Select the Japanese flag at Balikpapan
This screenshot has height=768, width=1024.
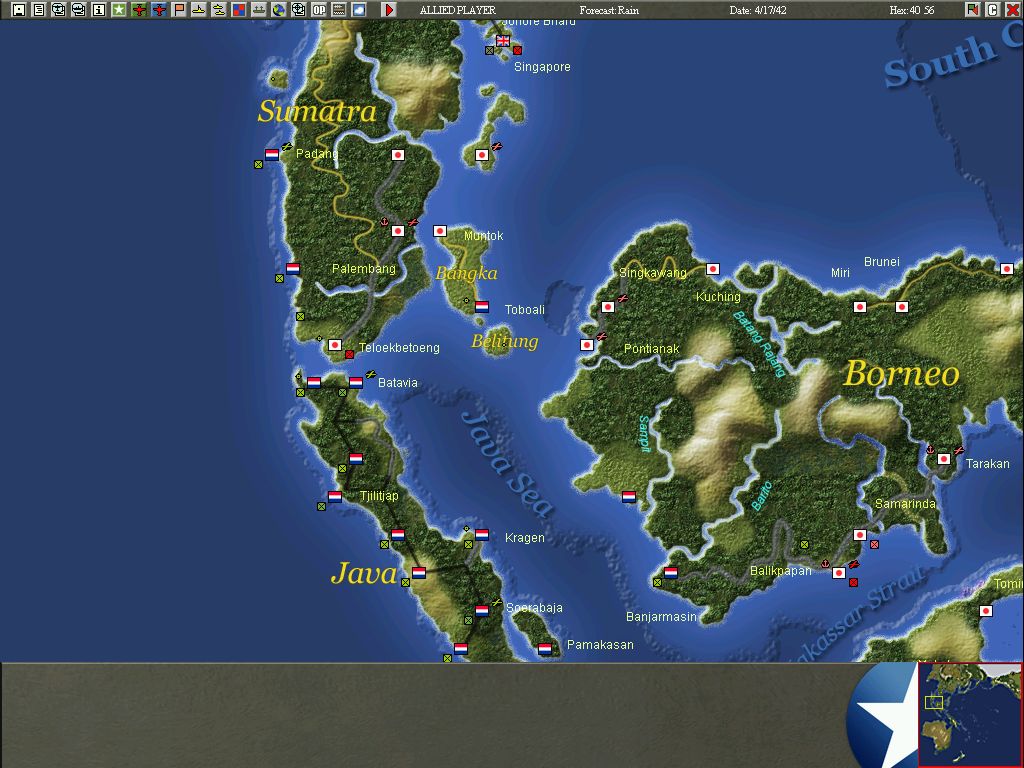click(x=839, y=573)
